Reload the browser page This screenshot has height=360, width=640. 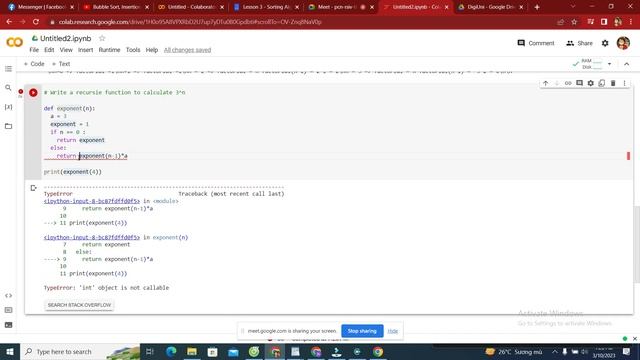[x=36, y=22]
